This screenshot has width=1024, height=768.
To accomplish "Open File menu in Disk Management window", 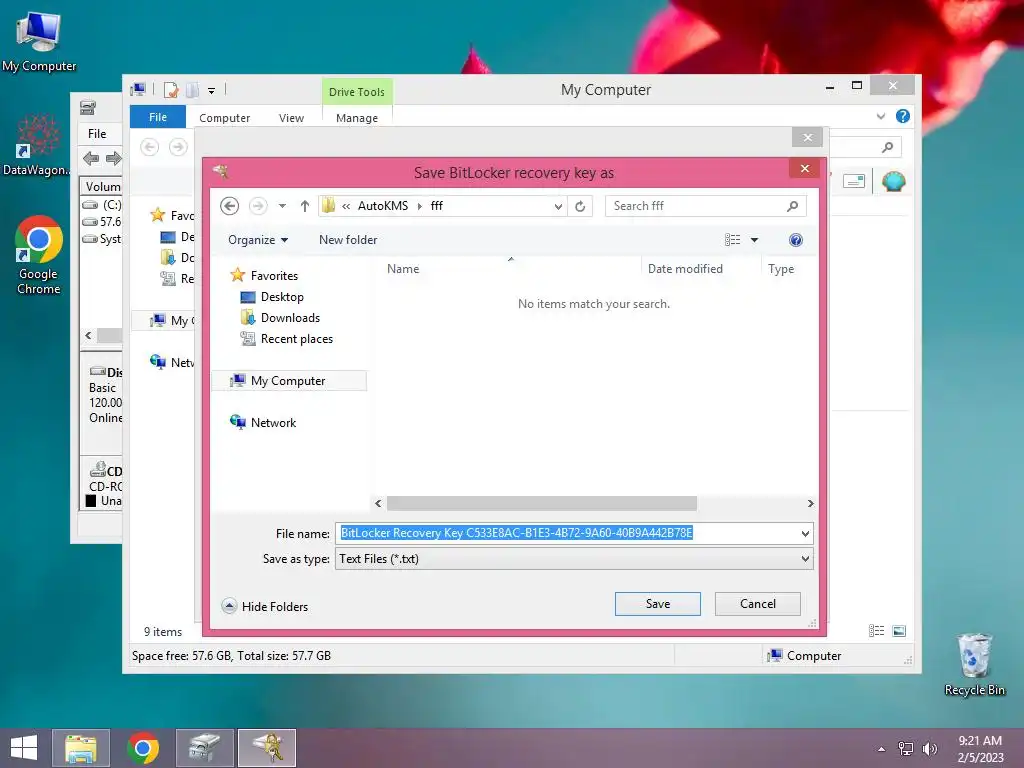I will pyautogui.click(x=97, y=134).
